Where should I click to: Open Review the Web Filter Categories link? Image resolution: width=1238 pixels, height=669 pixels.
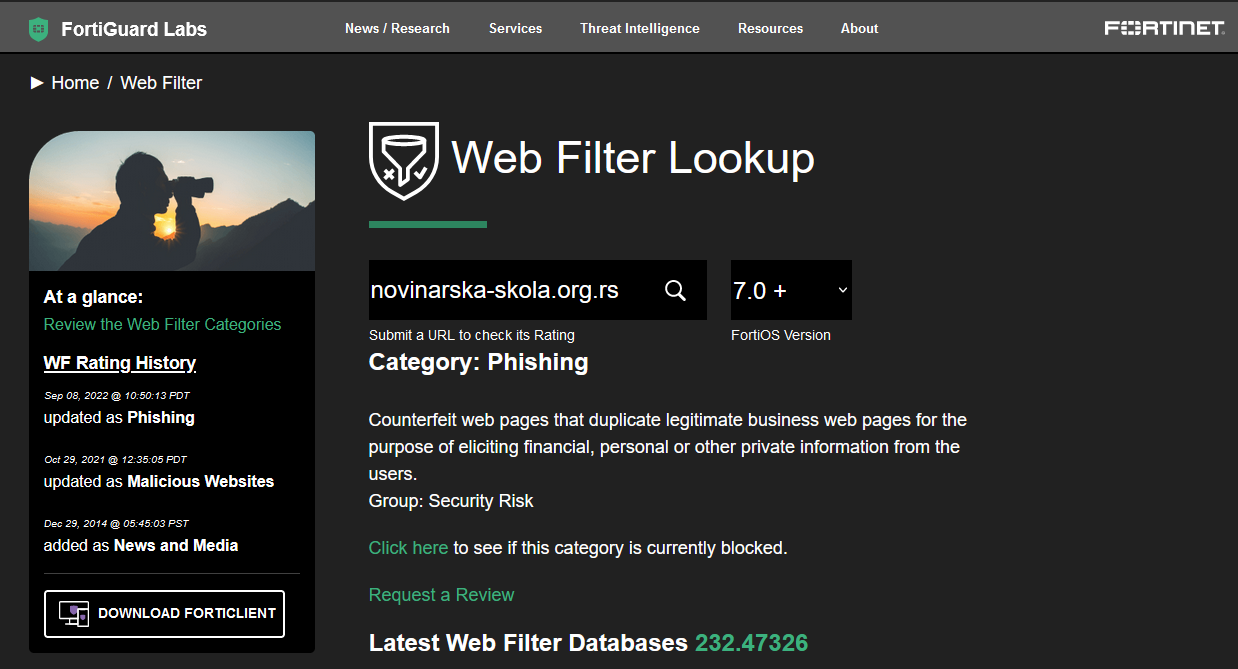point(163,324)
